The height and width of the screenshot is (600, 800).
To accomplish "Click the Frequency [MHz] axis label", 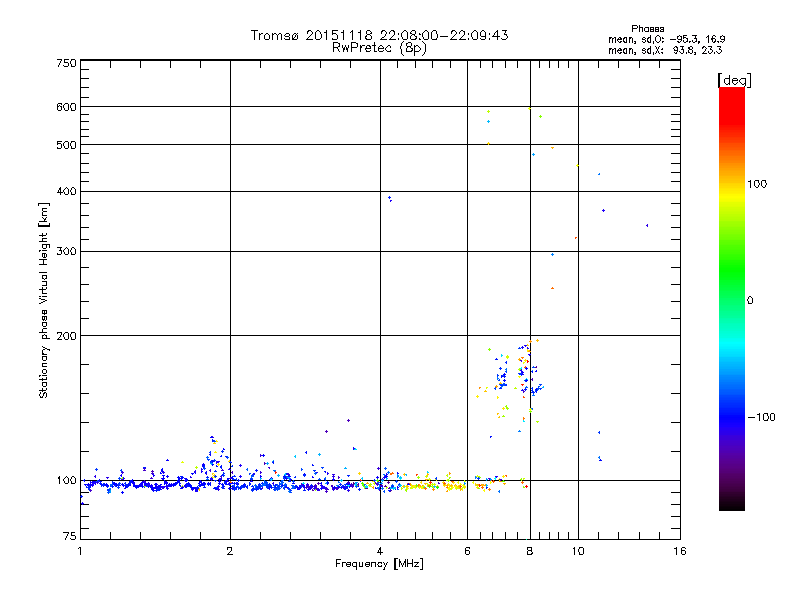I will coord(379,565).
